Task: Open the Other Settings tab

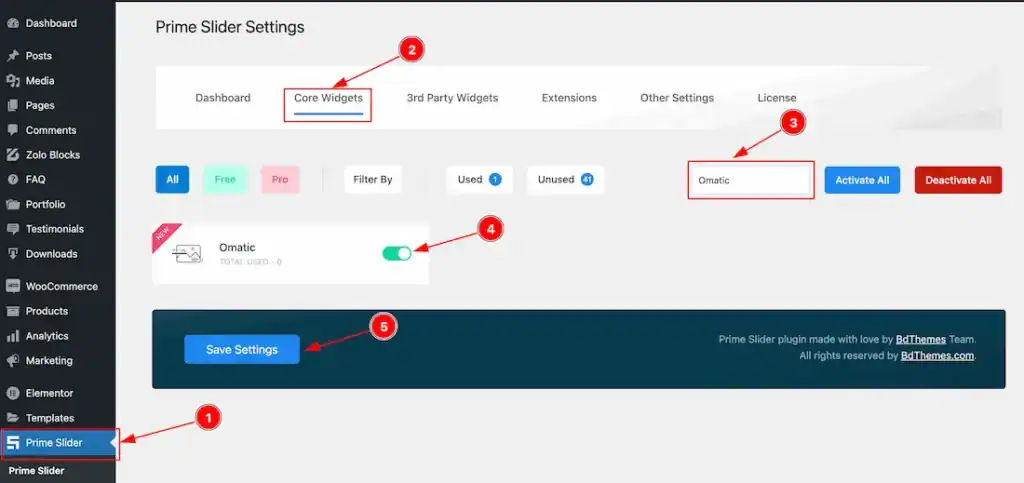Action: (677, 98)
